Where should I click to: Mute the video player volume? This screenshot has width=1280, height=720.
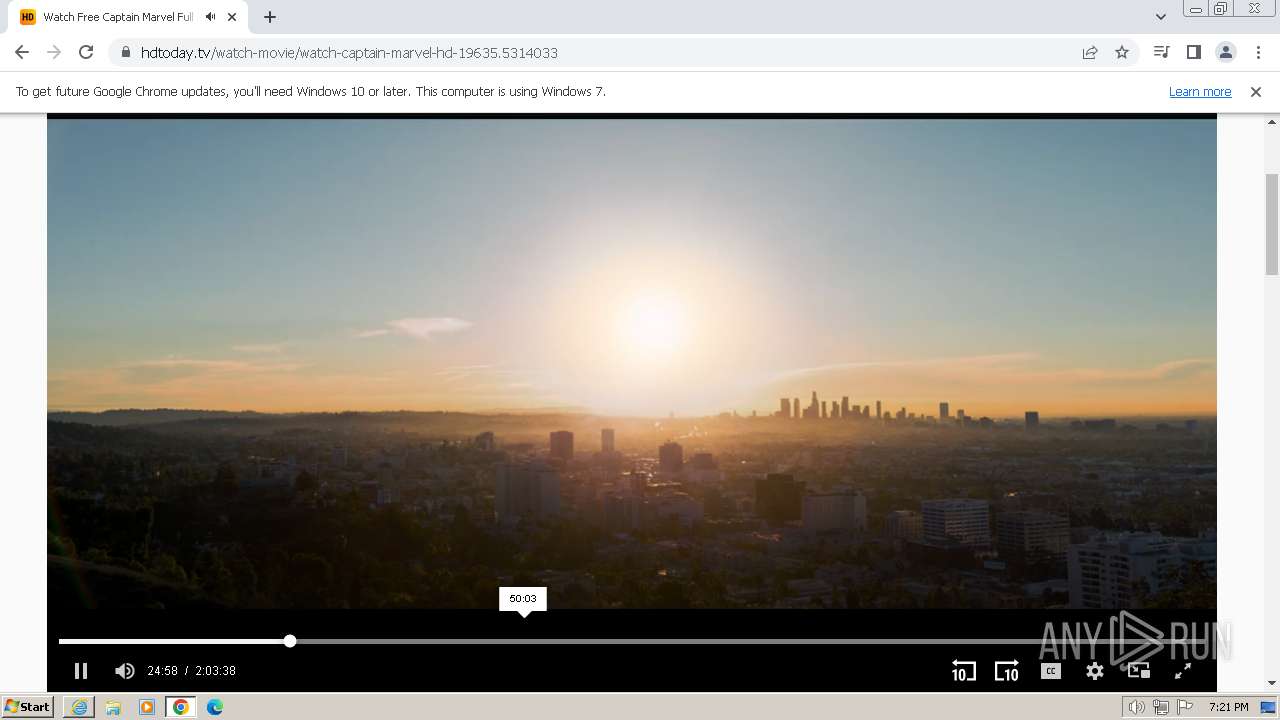pos(125,671)
